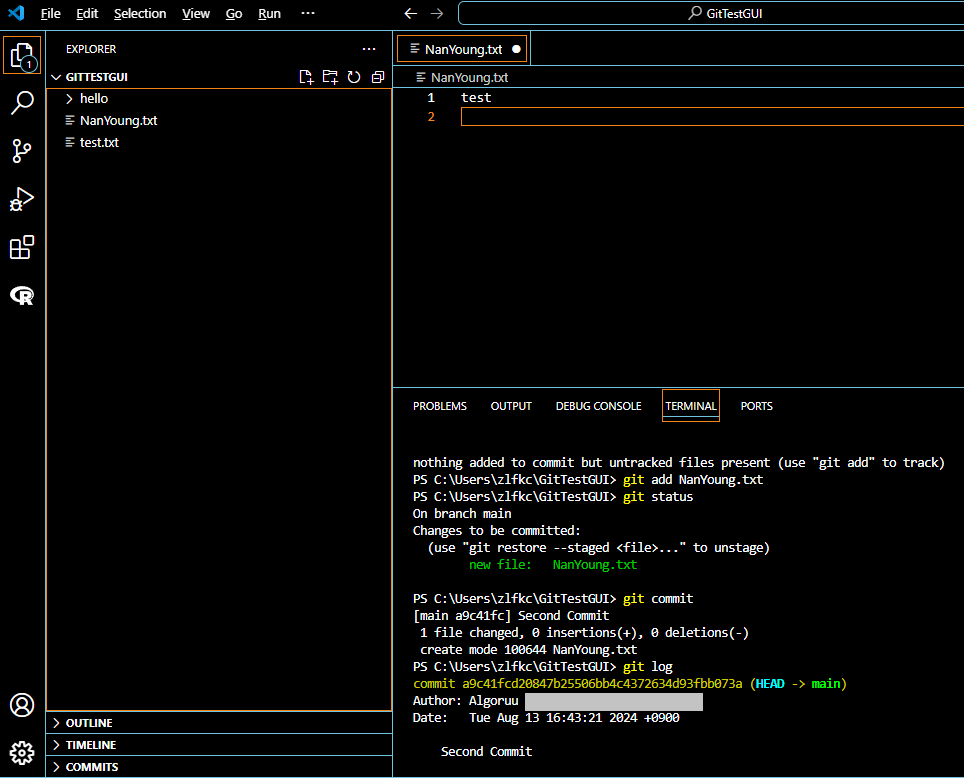Click the NanYoung.txt breadcrumb
Viewport: 964px width, 778px height.
click(x=462, y=77)
